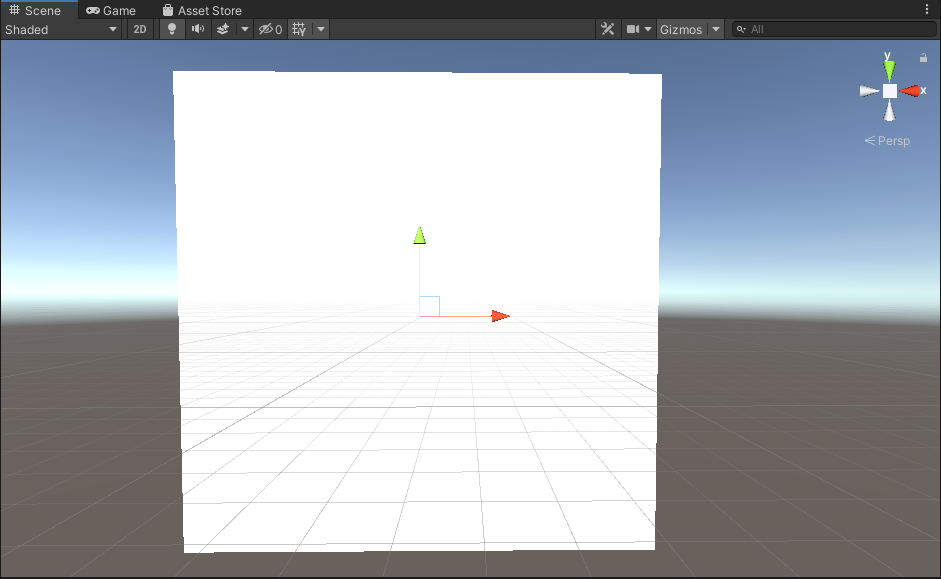Open the scene effects dropdown arrow

[x=244, y=29]
